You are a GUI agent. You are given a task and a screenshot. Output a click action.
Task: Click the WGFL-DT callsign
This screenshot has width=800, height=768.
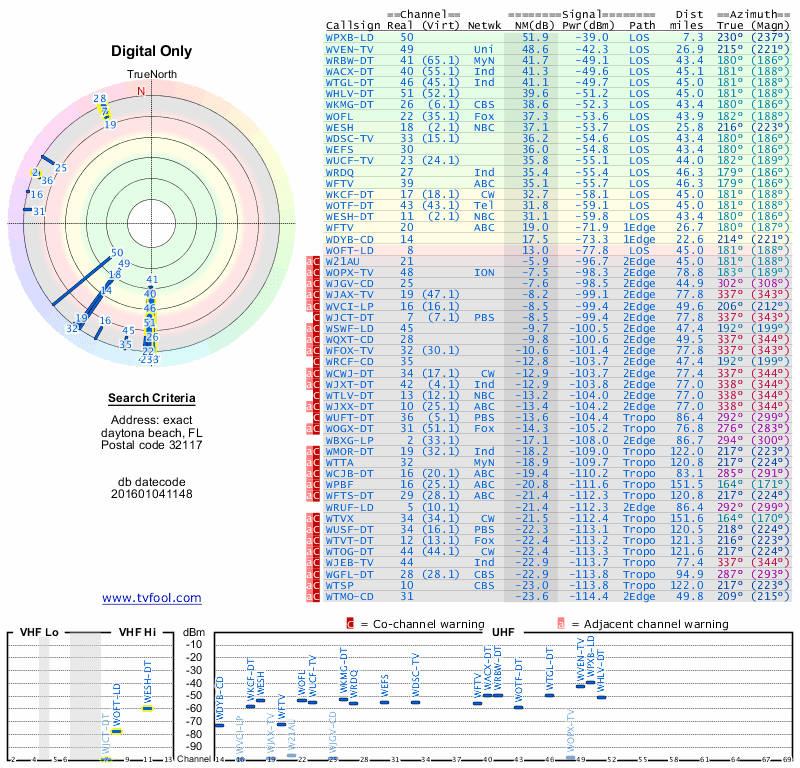(349, 574)
